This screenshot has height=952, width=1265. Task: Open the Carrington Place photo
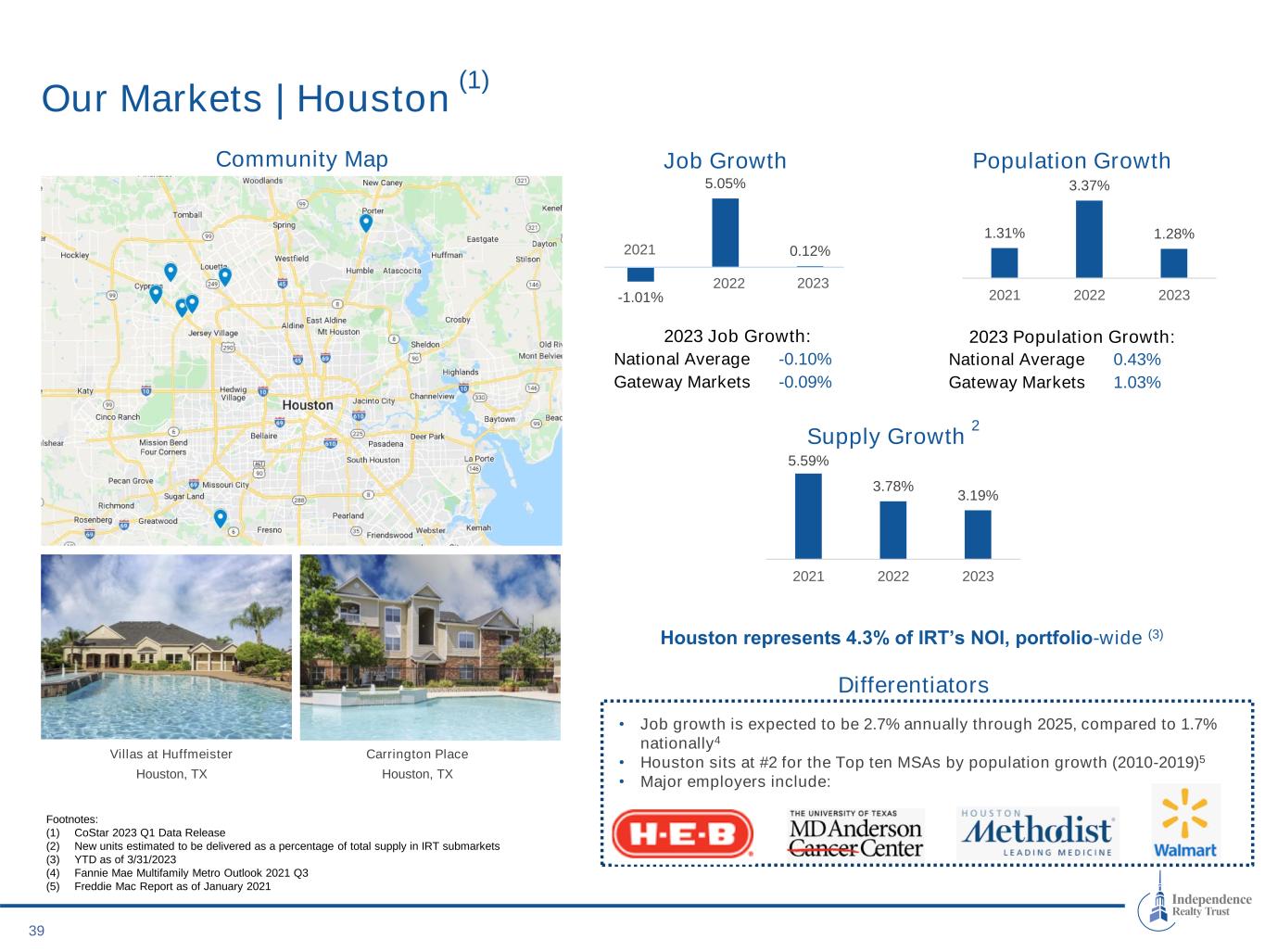point(430,647)
